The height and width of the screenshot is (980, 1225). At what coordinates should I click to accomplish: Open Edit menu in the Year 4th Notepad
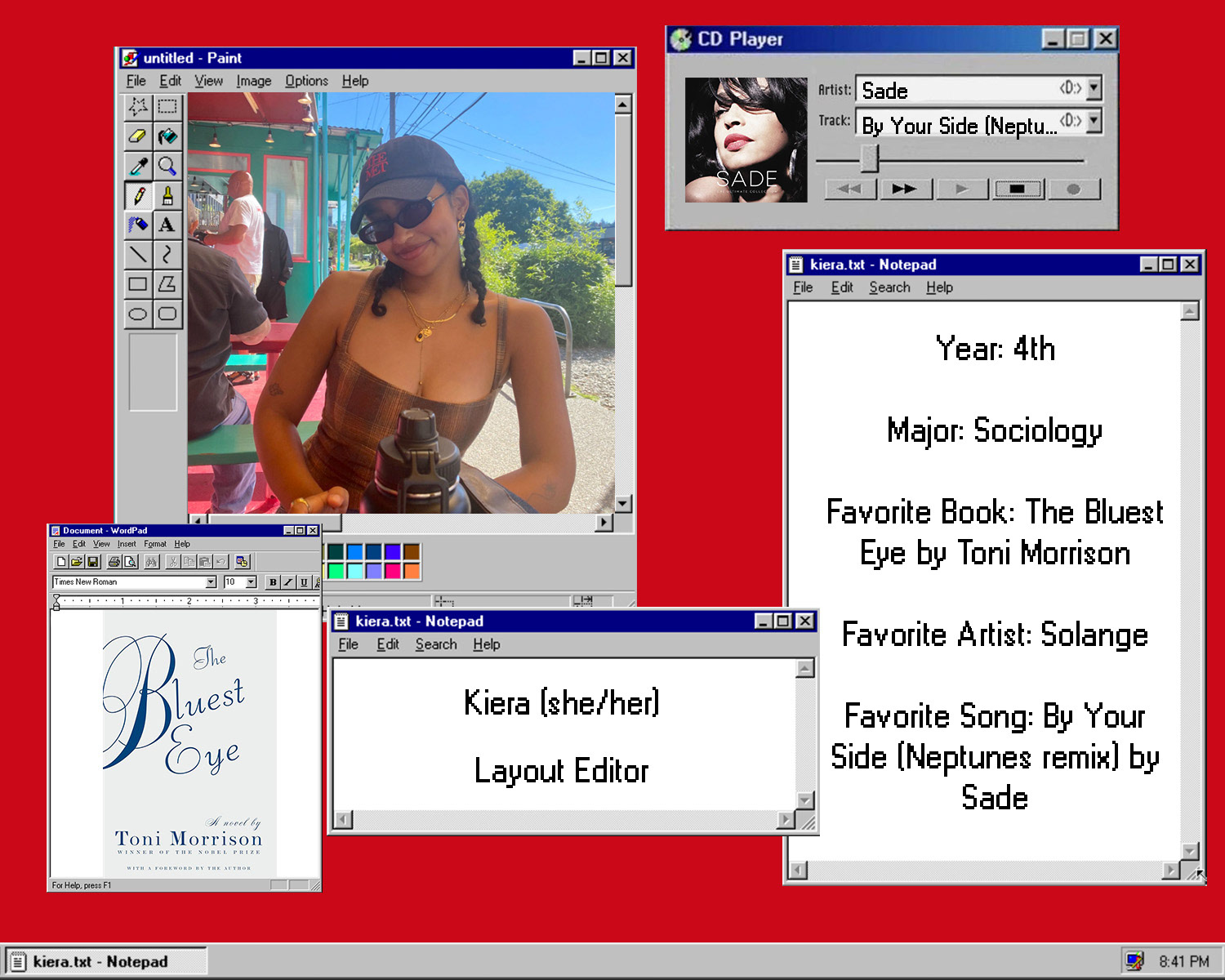click(842, 287)
